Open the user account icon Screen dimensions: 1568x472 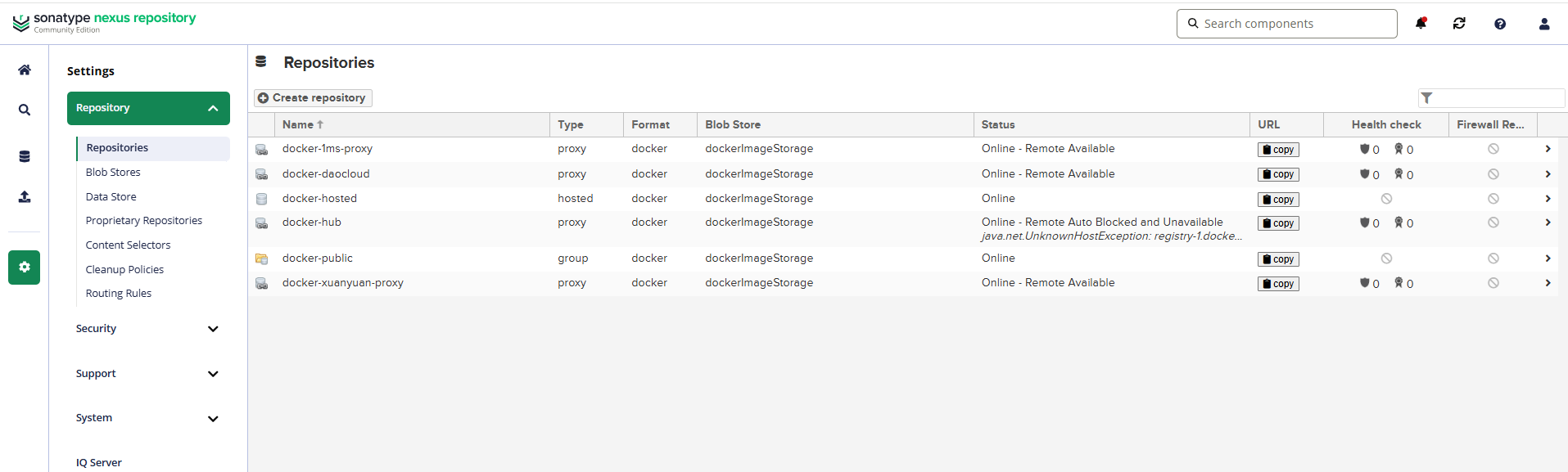click(x=1544, y=24)
